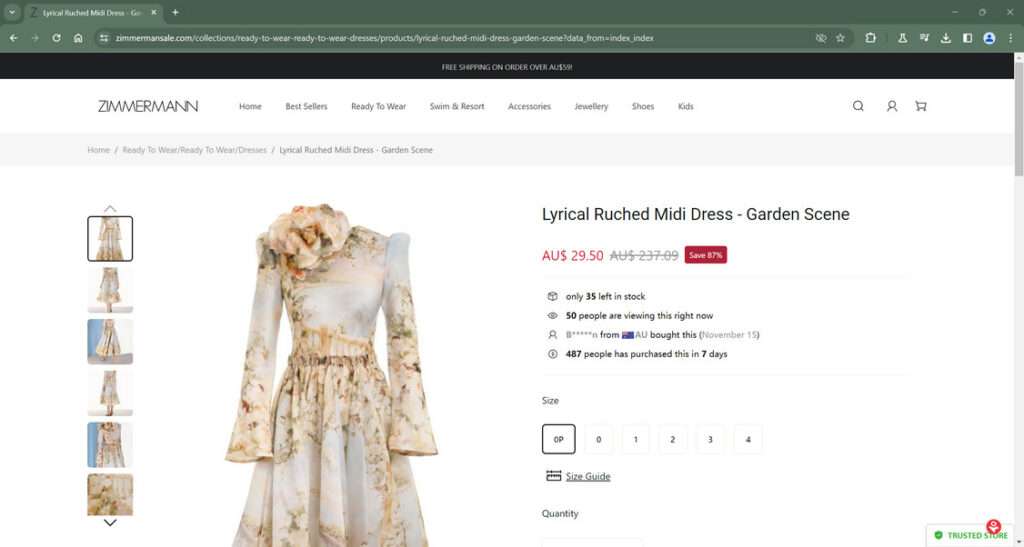Reload the page

pyautogui.click(x=56, y=38)
